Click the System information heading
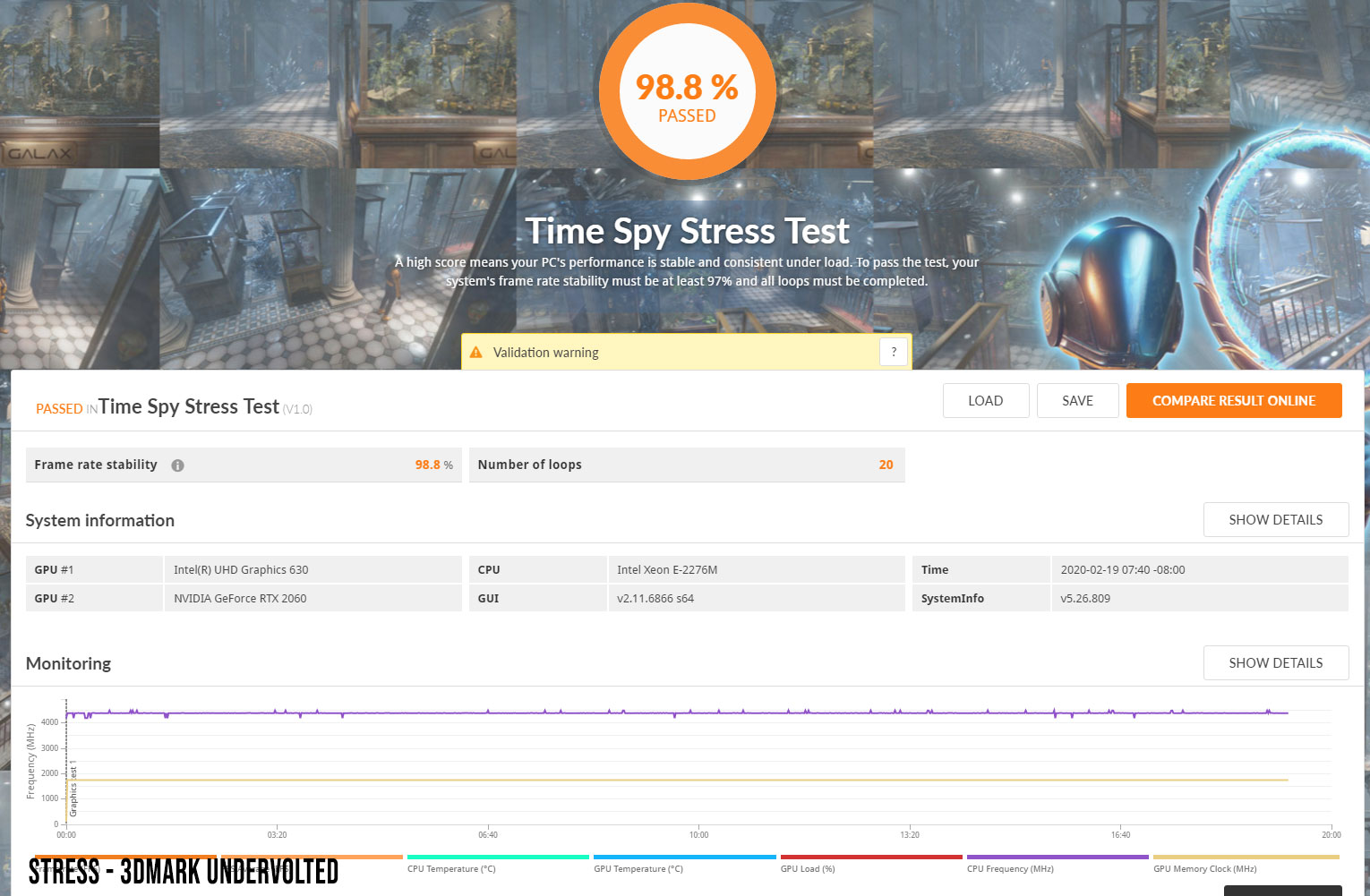 pos(100,520)
